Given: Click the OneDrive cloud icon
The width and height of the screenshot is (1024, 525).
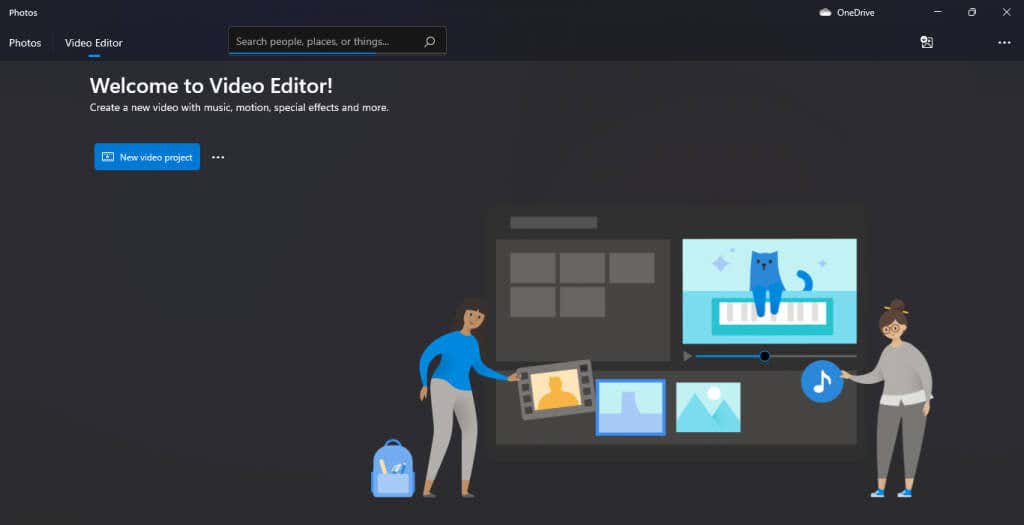Looking at the screenshot, I should (x=825, y=12).
